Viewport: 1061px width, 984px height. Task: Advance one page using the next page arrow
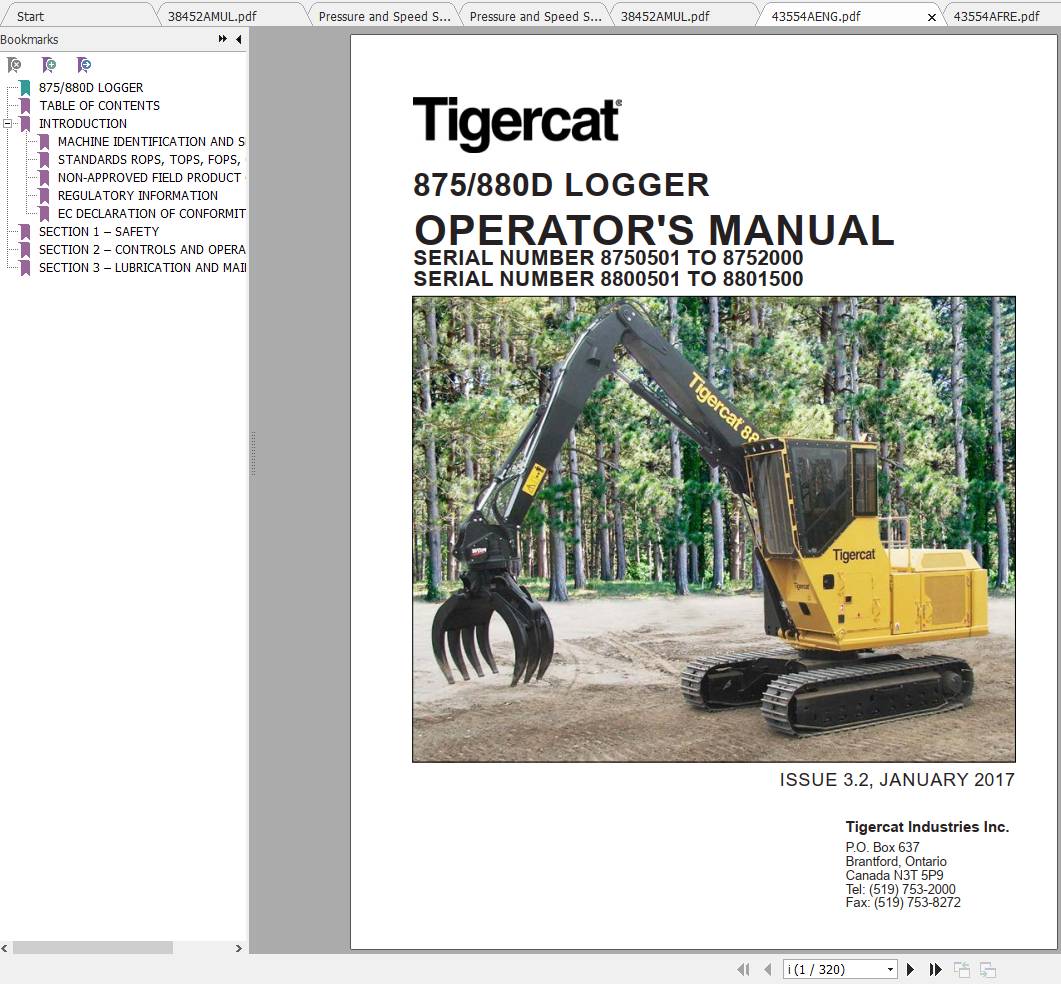[x=910, y=969]
